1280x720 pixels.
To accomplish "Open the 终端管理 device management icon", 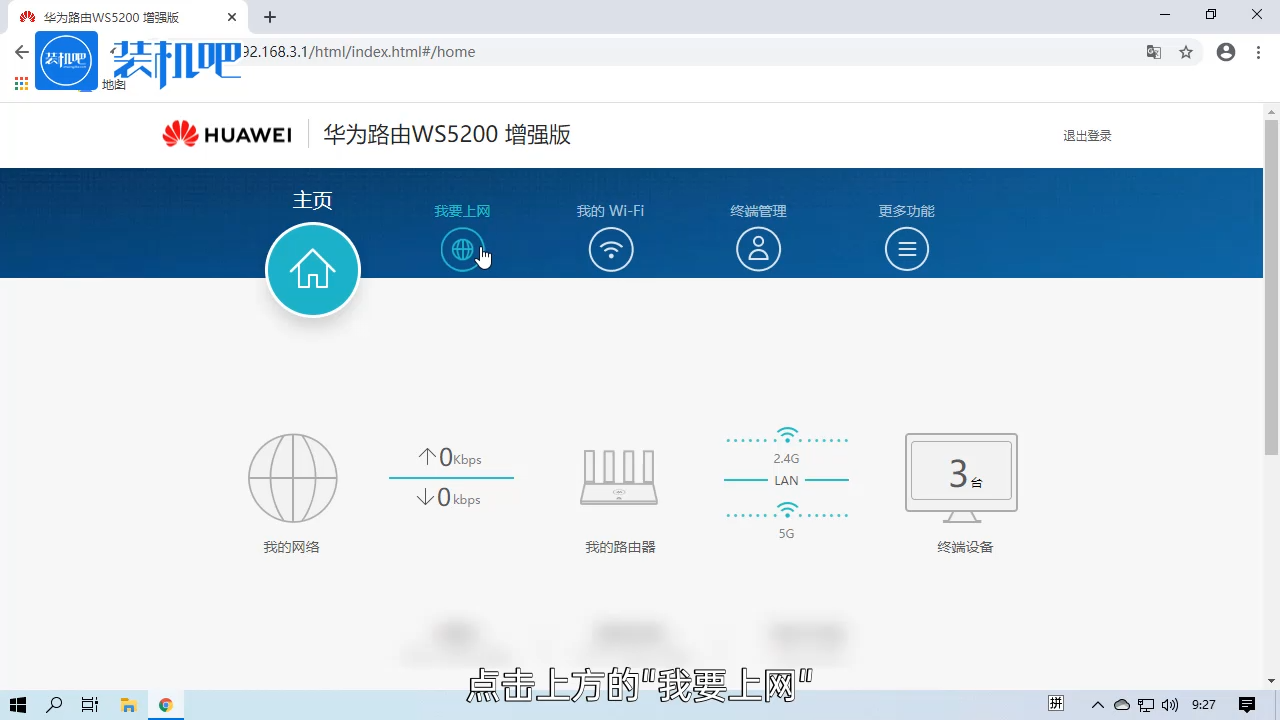I will [x=758, y=249].
